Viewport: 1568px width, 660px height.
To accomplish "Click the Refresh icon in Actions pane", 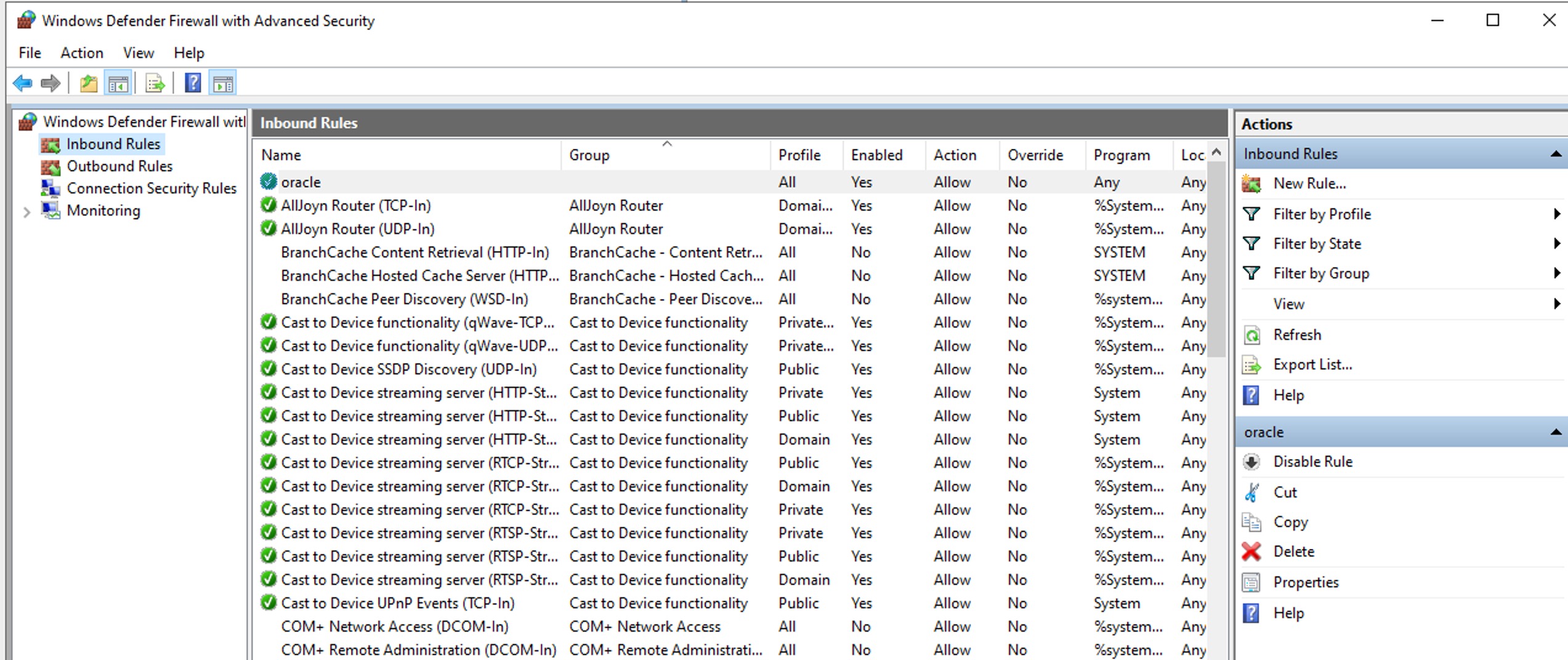I will pos(1251,335).
